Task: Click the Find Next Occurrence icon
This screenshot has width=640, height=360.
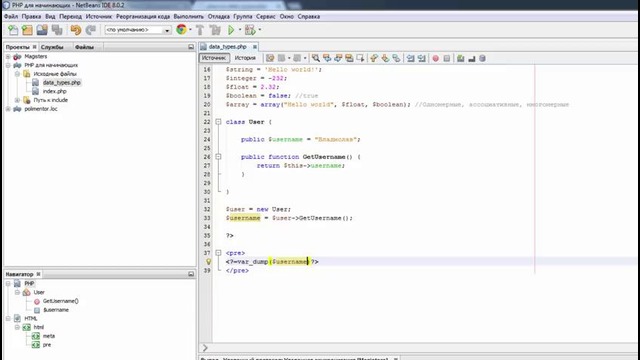Action: point(338,58)
